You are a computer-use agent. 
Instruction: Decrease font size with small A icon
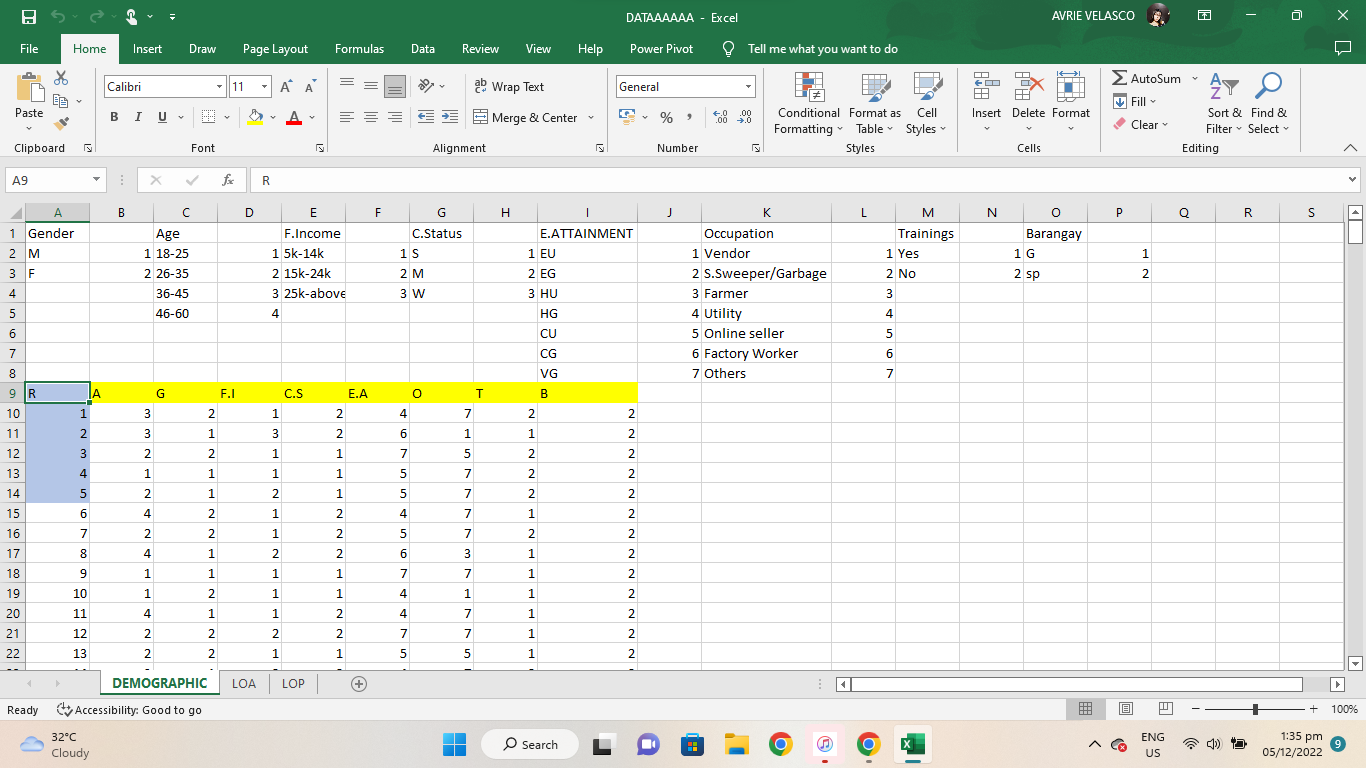point(310,87)
